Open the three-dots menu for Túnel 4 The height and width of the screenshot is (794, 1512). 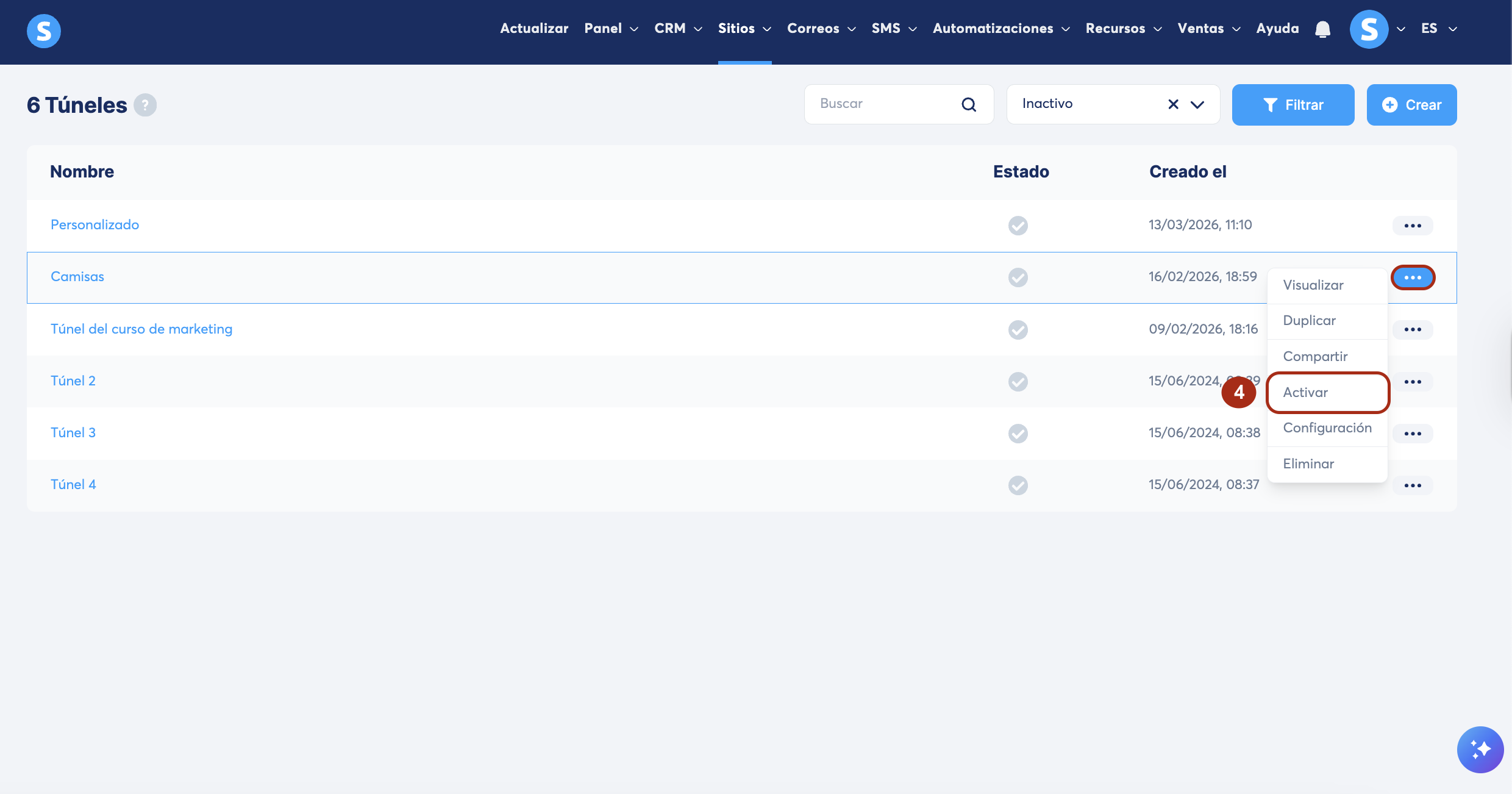click(1413, 485)
